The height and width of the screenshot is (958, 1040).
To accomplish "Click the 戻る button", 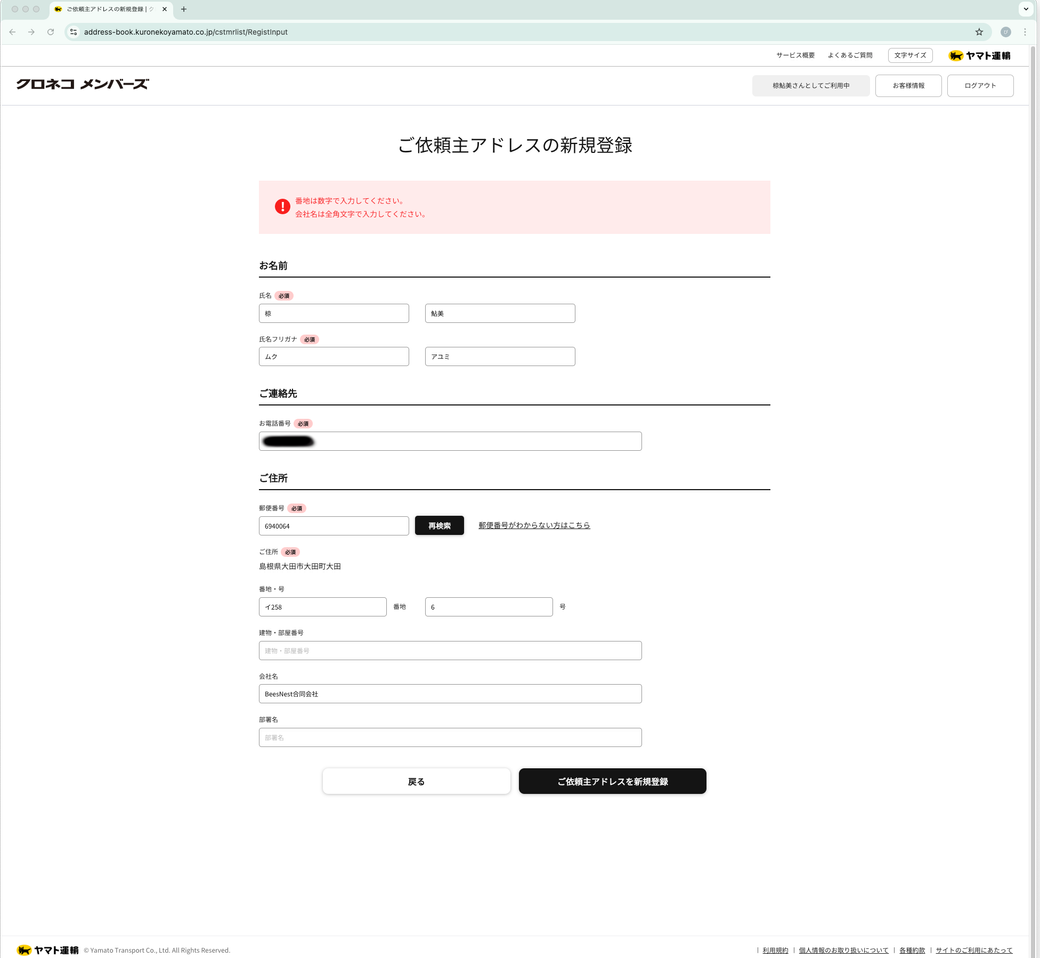I will coord(416,782).
